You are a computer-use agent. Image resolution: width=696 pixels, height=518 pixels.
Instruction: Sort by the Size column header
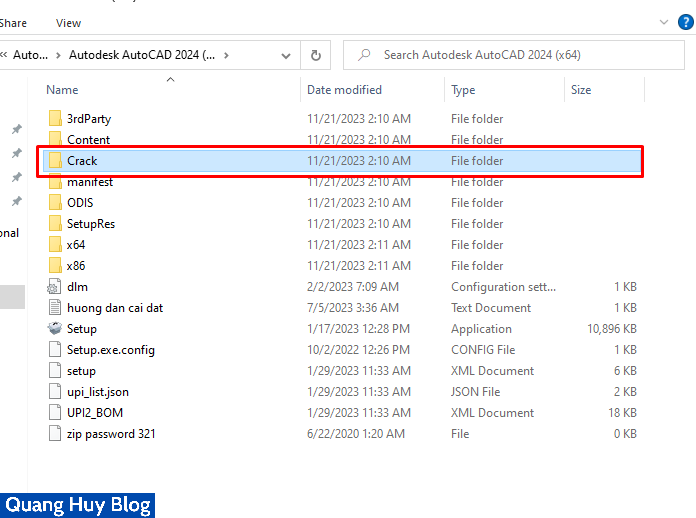coord(581,90)
